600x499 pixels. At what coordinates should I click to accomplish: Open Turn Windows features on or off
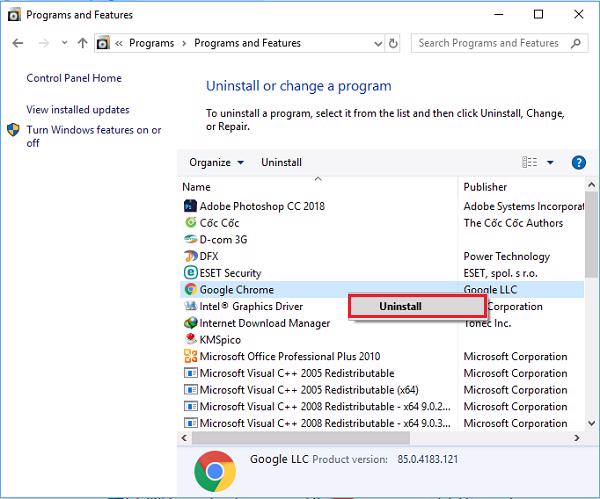coord(93,136)
